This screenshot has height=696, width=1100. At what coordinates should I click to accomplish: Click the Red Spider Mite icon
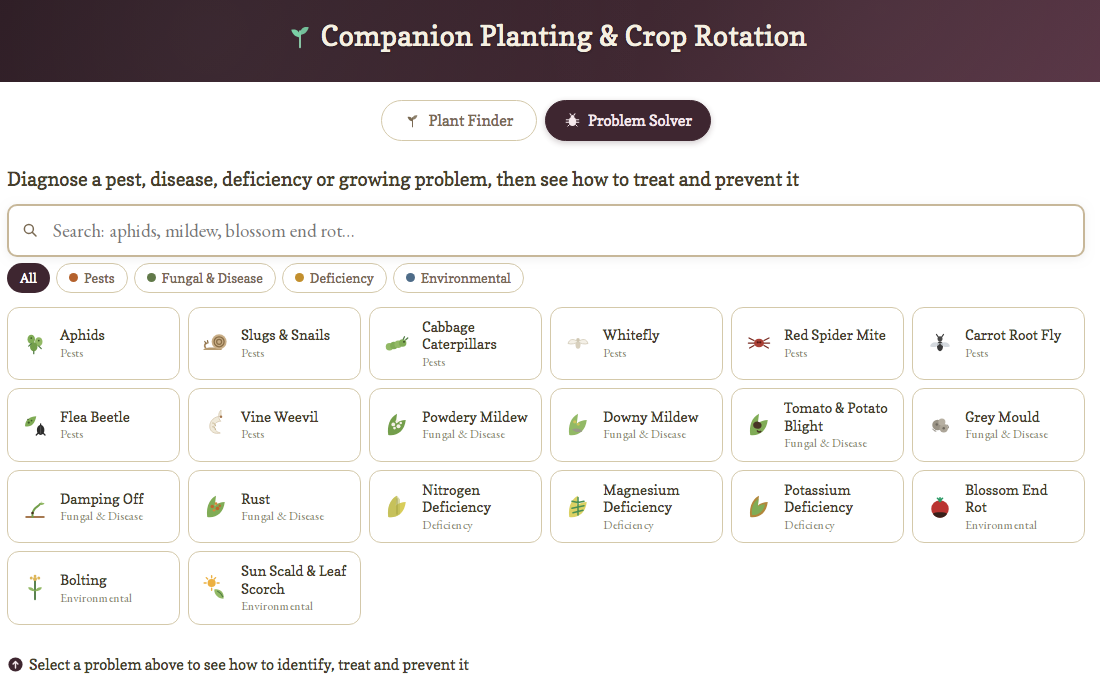click(758, 343)
